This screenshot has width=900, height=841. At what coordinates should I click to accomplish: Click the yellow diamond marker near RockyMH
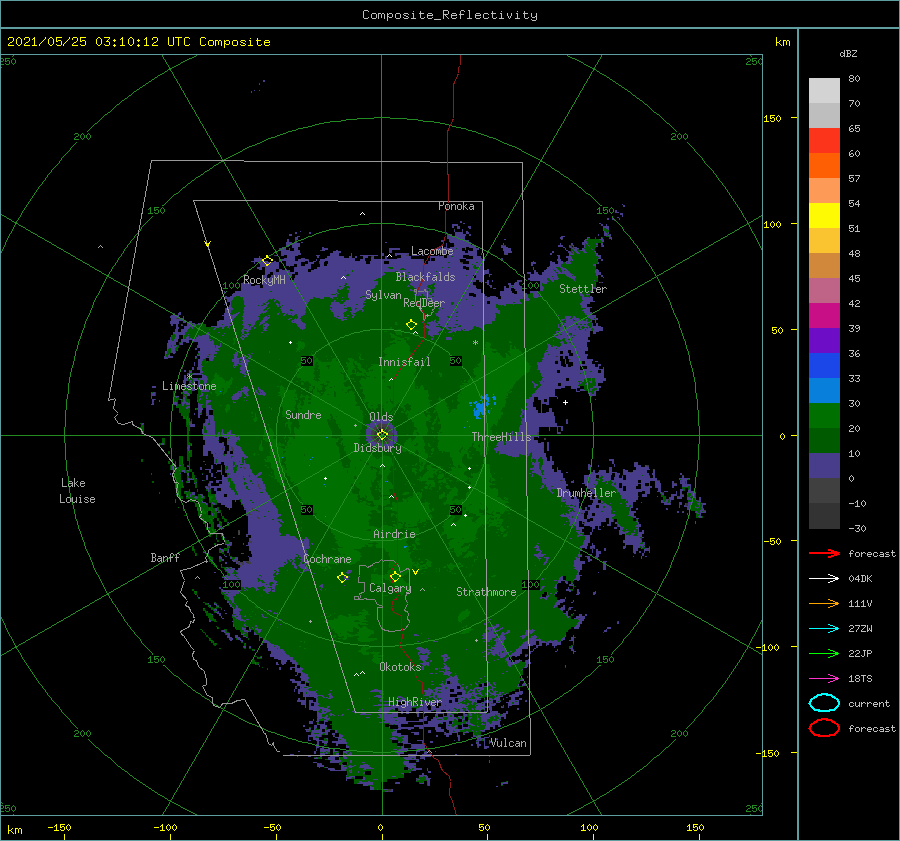(267, 261)
